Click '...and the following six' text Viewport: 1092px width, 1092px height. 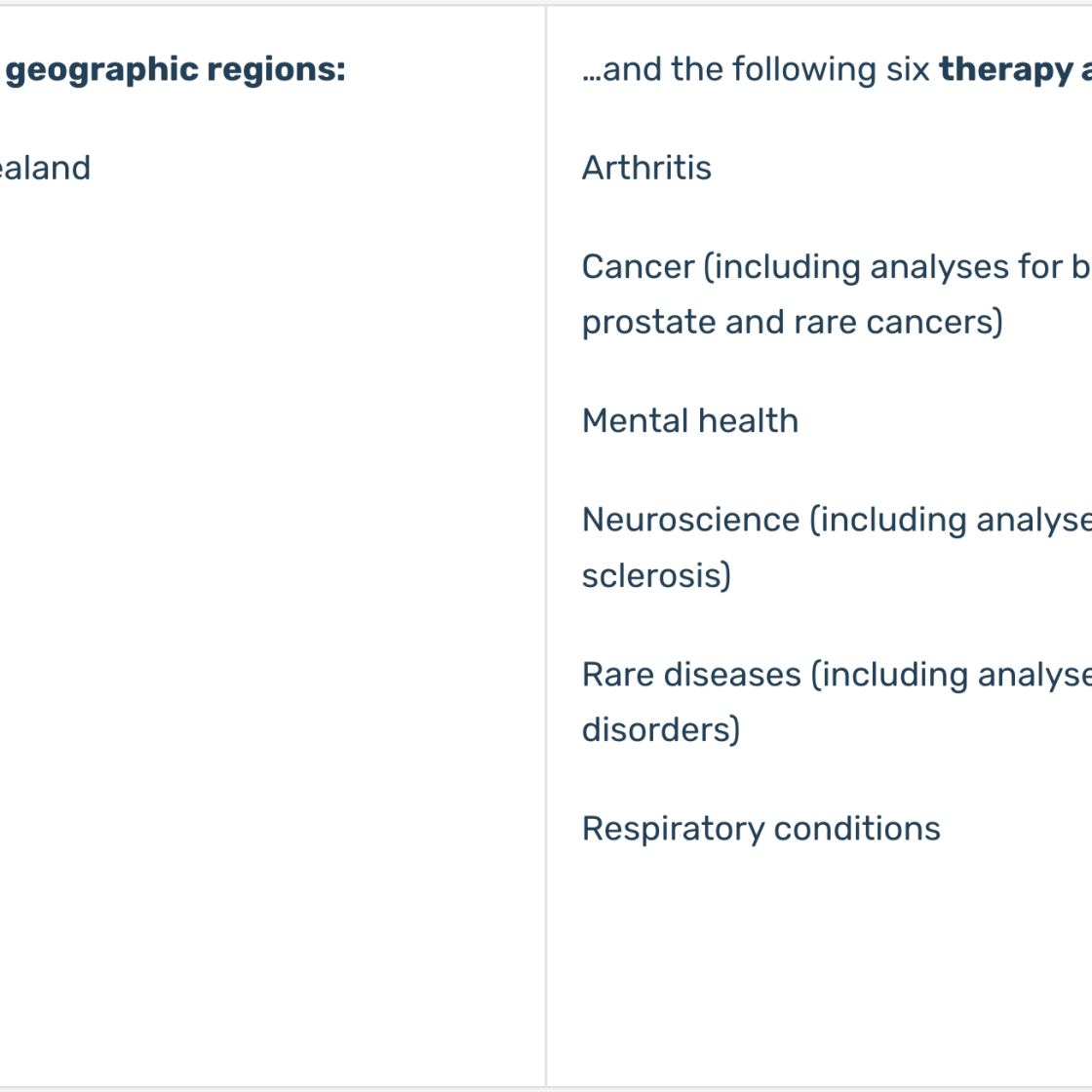(x=756, y=69)
